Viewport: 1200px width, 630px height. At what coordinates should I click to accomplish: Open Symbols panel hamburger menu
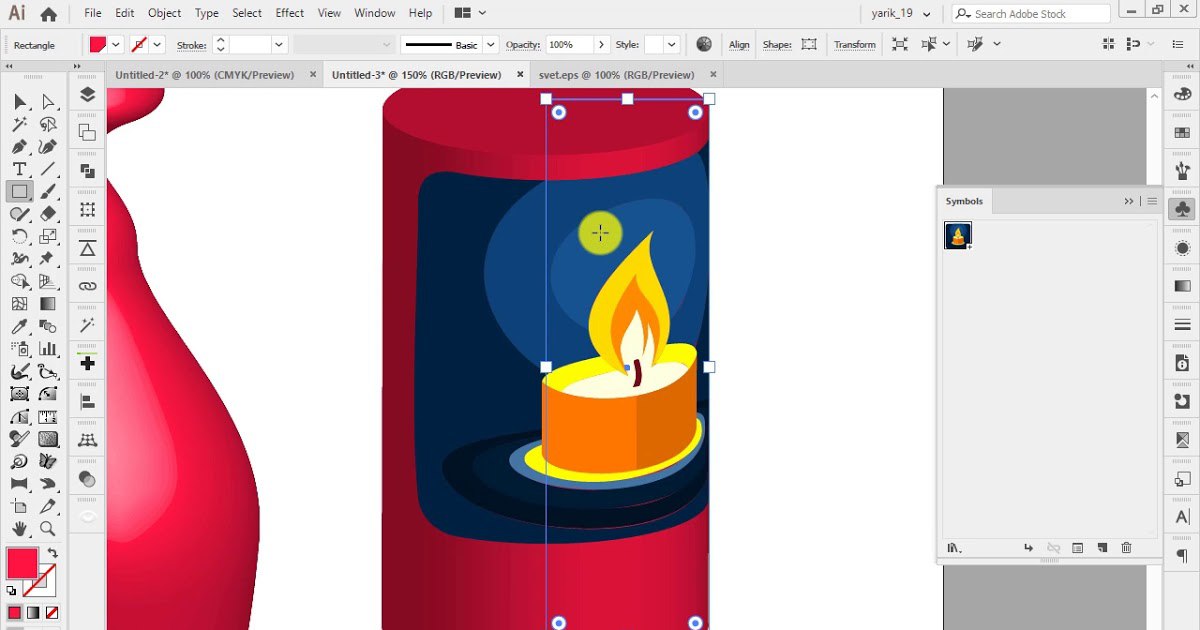[x=1152, y=201]
